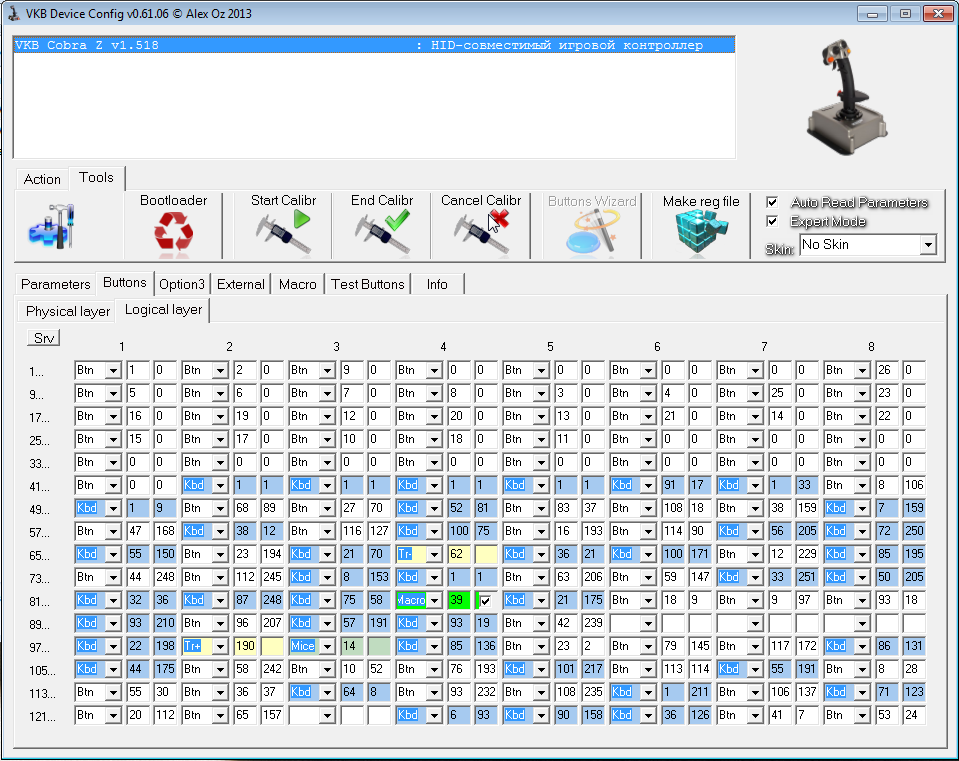Open the Action tab

(42, 179)
